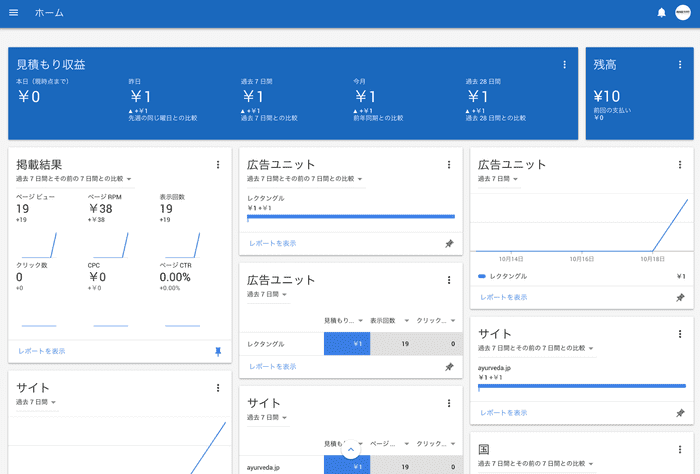Screen dimensions: 700x474
Task: Click the CPC metric value ¥0
Action: click(97, 277)
